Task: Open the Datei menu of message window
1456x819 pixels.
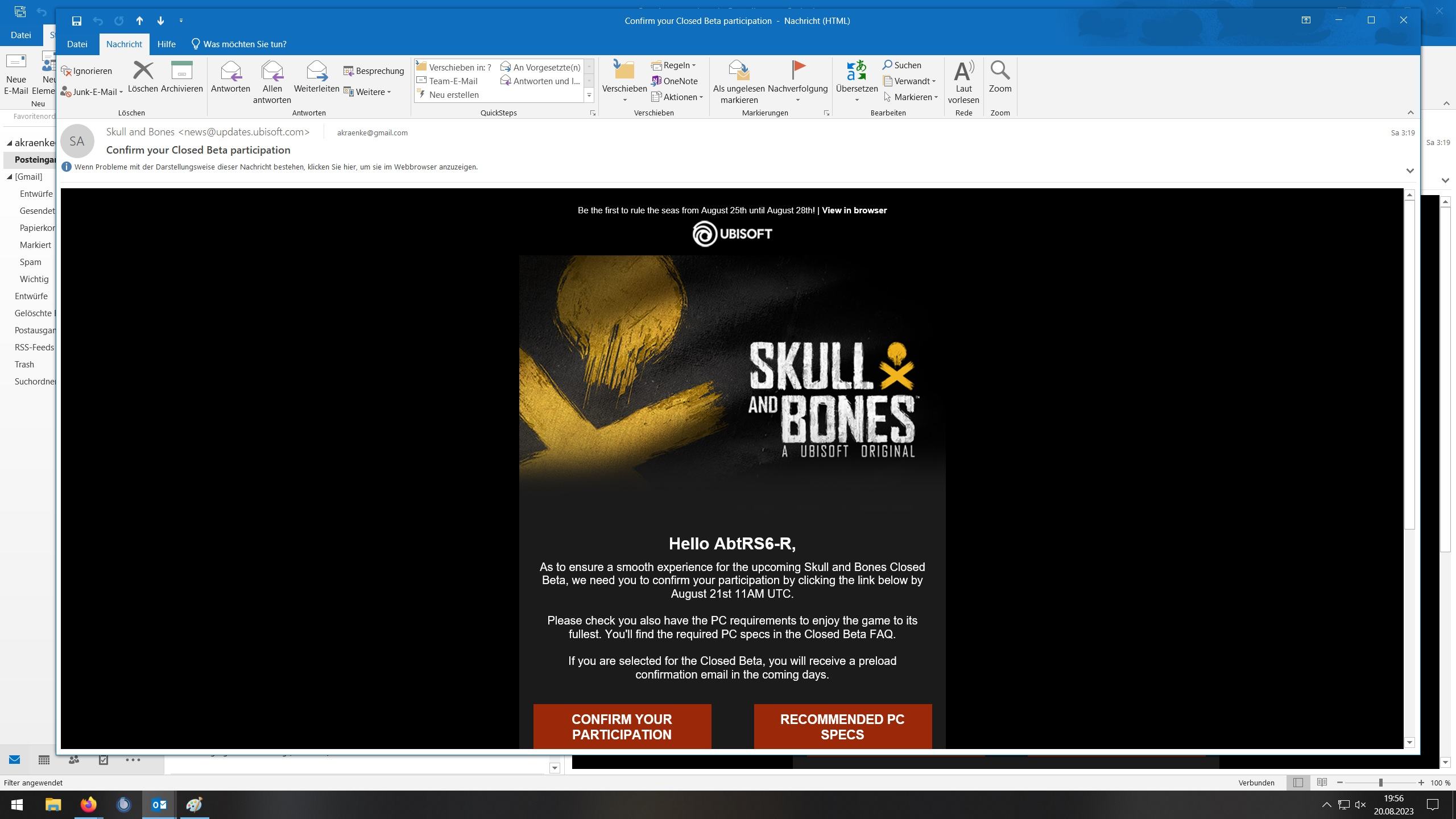Action: click(x=77, y=44)
